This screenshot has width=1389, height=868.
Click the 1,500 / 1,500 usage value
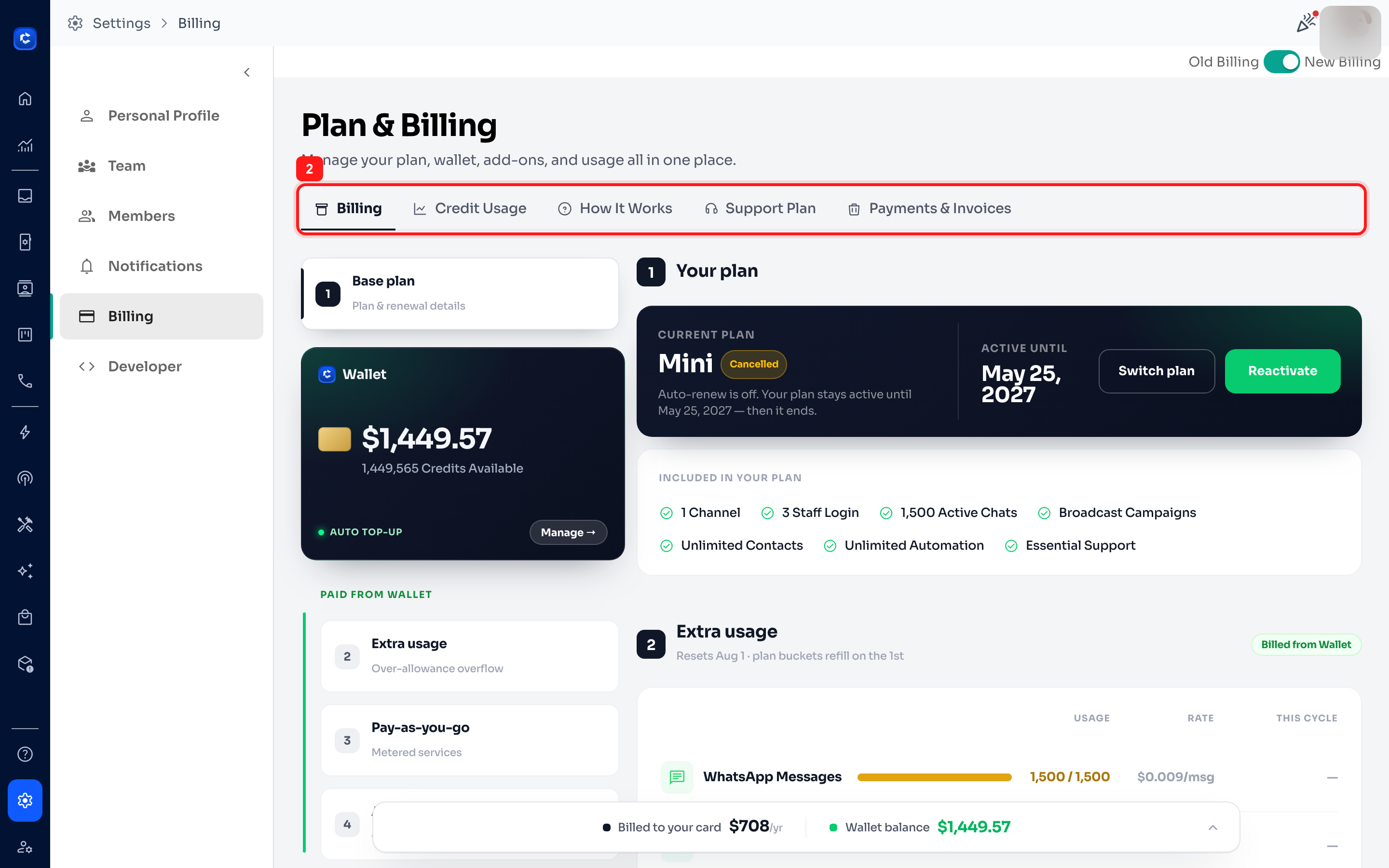(1069, 777)
